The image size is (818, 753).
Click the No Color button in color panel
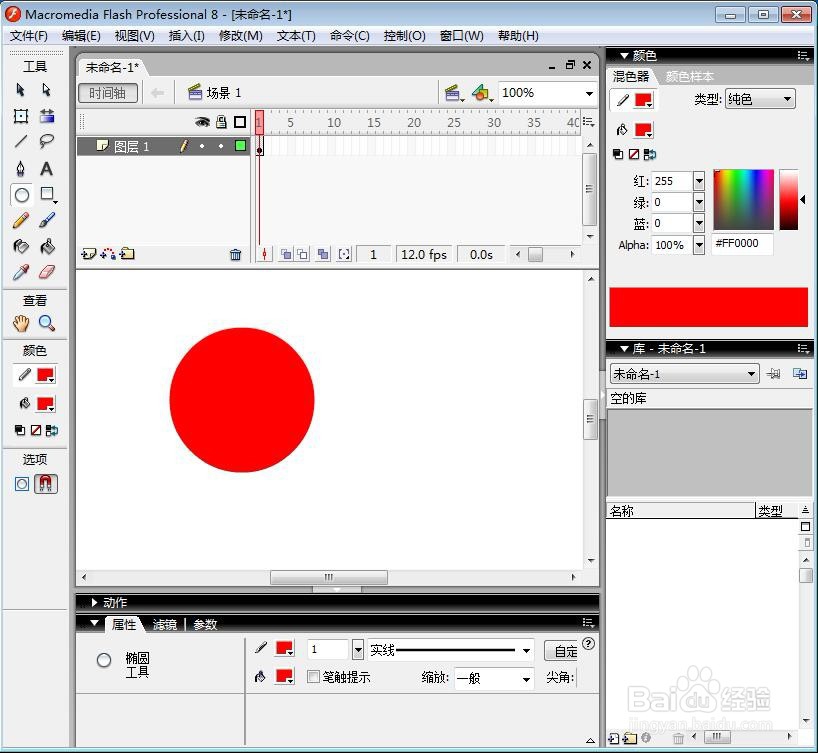634,154
